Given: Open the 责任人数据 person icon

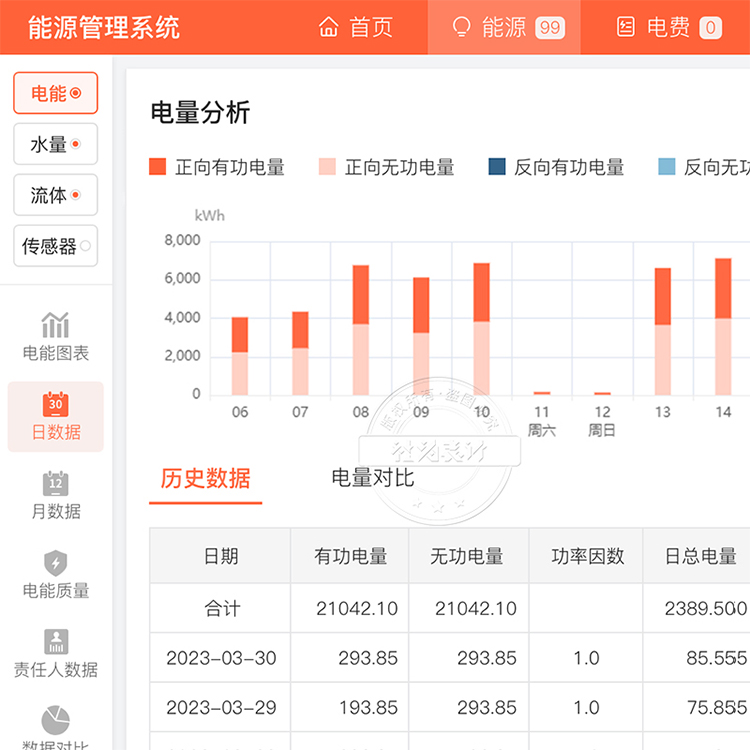Looking at the screenshot, I should tap(56, 641).
